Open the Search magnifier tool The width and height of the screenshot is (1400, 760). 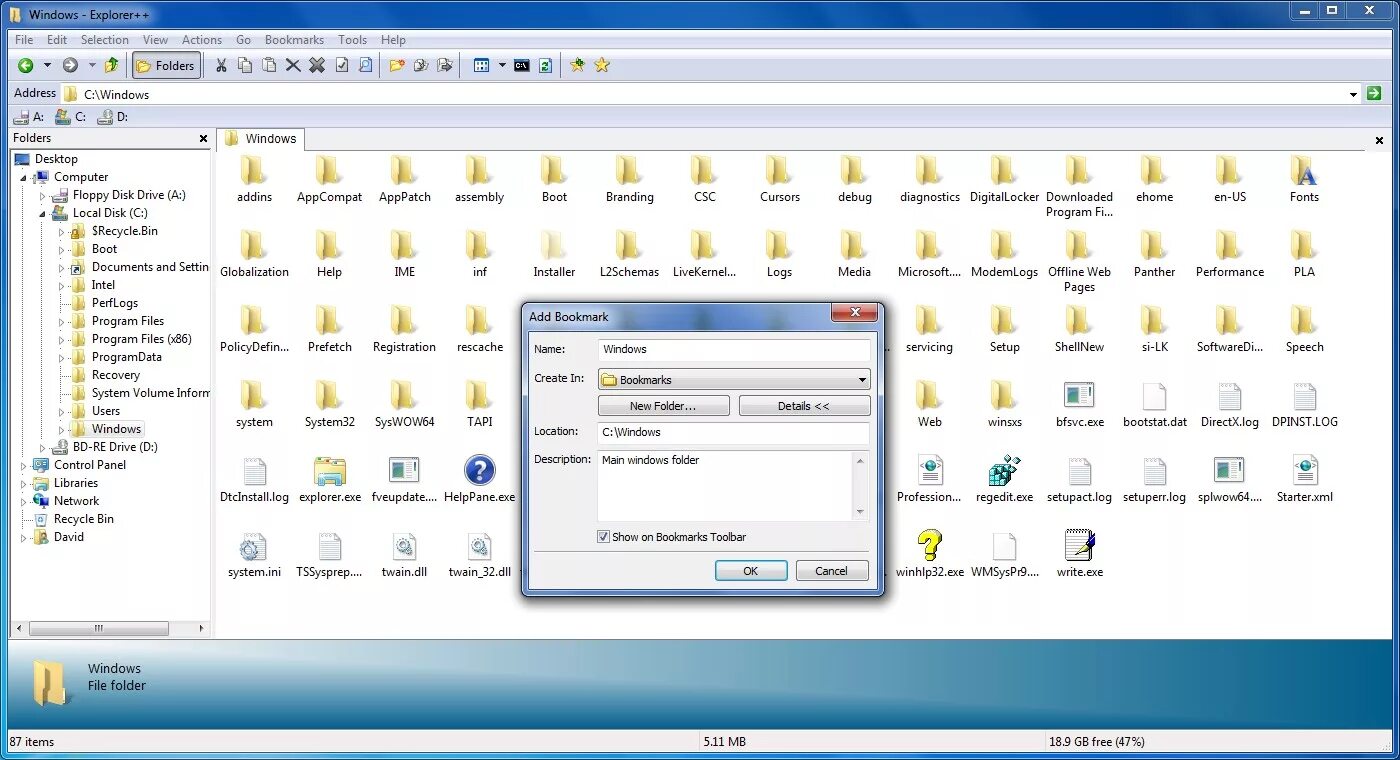366,65
